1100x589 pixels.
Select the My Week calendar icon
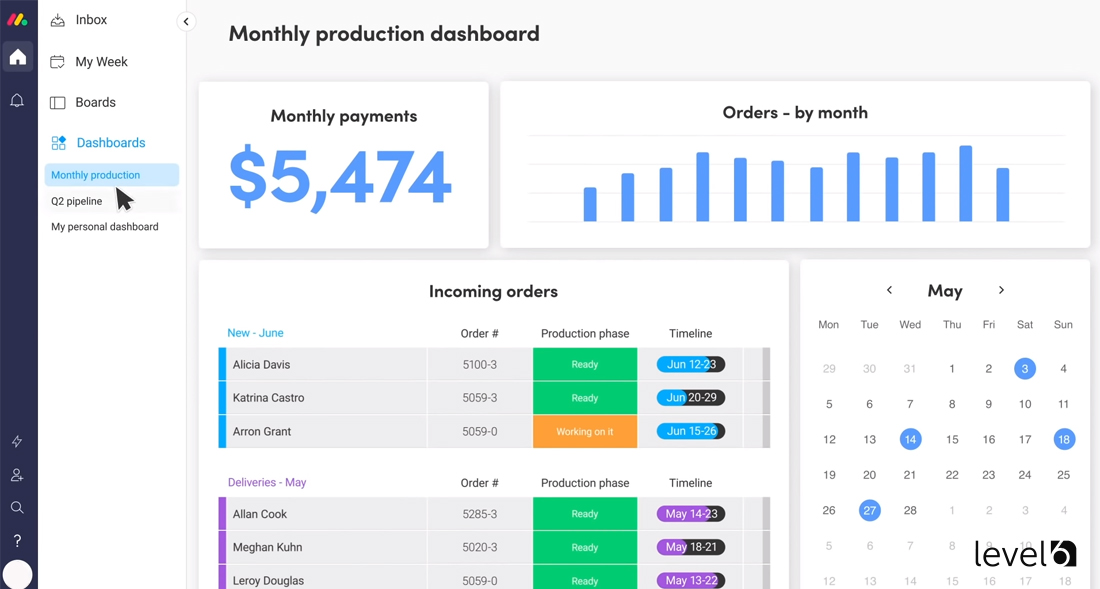55,61
